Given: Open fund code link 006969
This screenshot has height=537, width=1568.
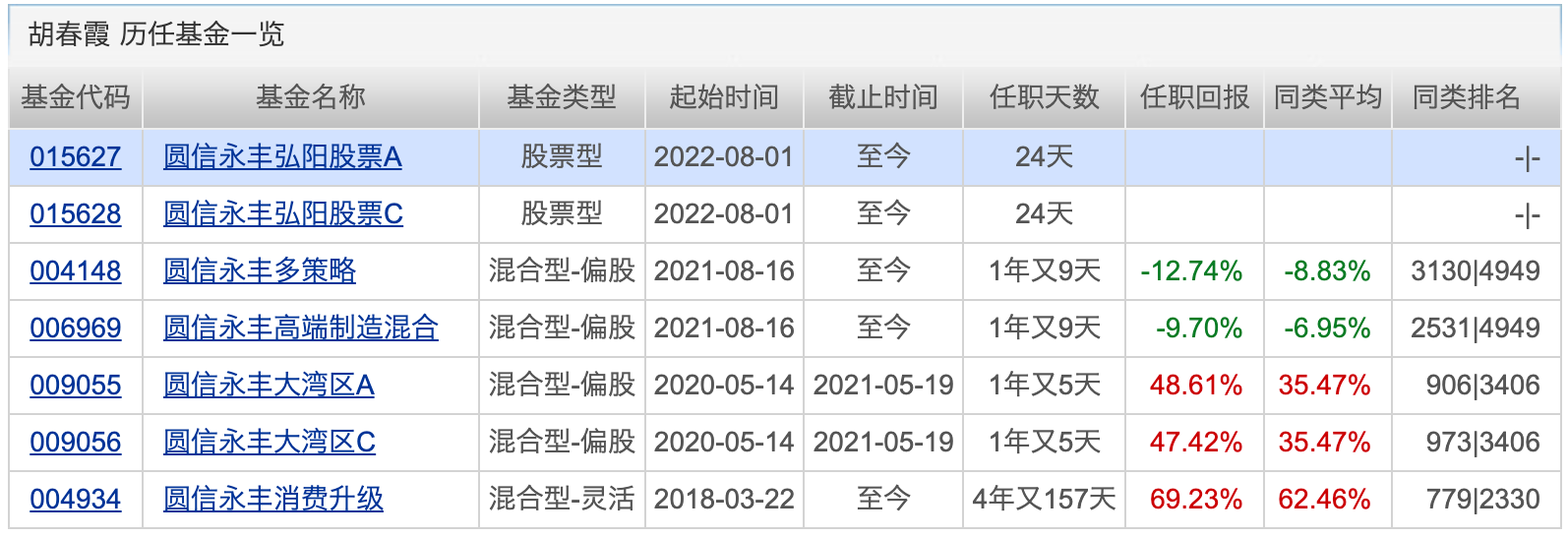Looking at the screenshot, I should pyautogui.click(x=76, y=328).
